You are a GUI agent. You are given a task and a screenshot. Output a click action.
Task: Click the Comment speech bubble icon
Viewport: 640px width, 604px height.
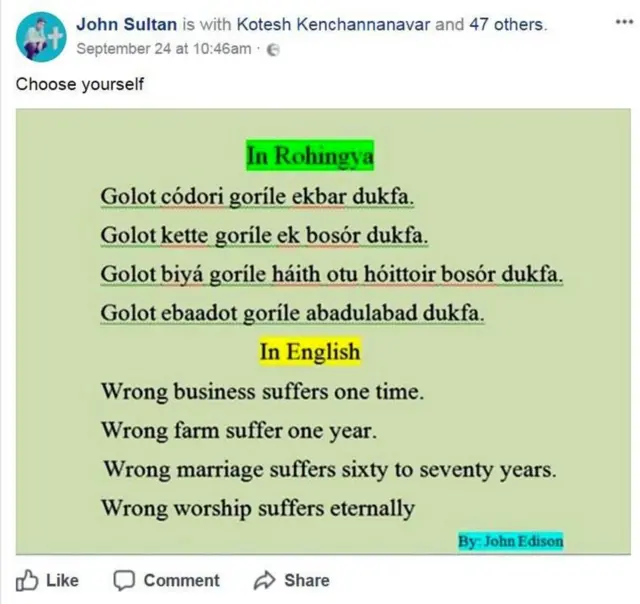(124, 580)
